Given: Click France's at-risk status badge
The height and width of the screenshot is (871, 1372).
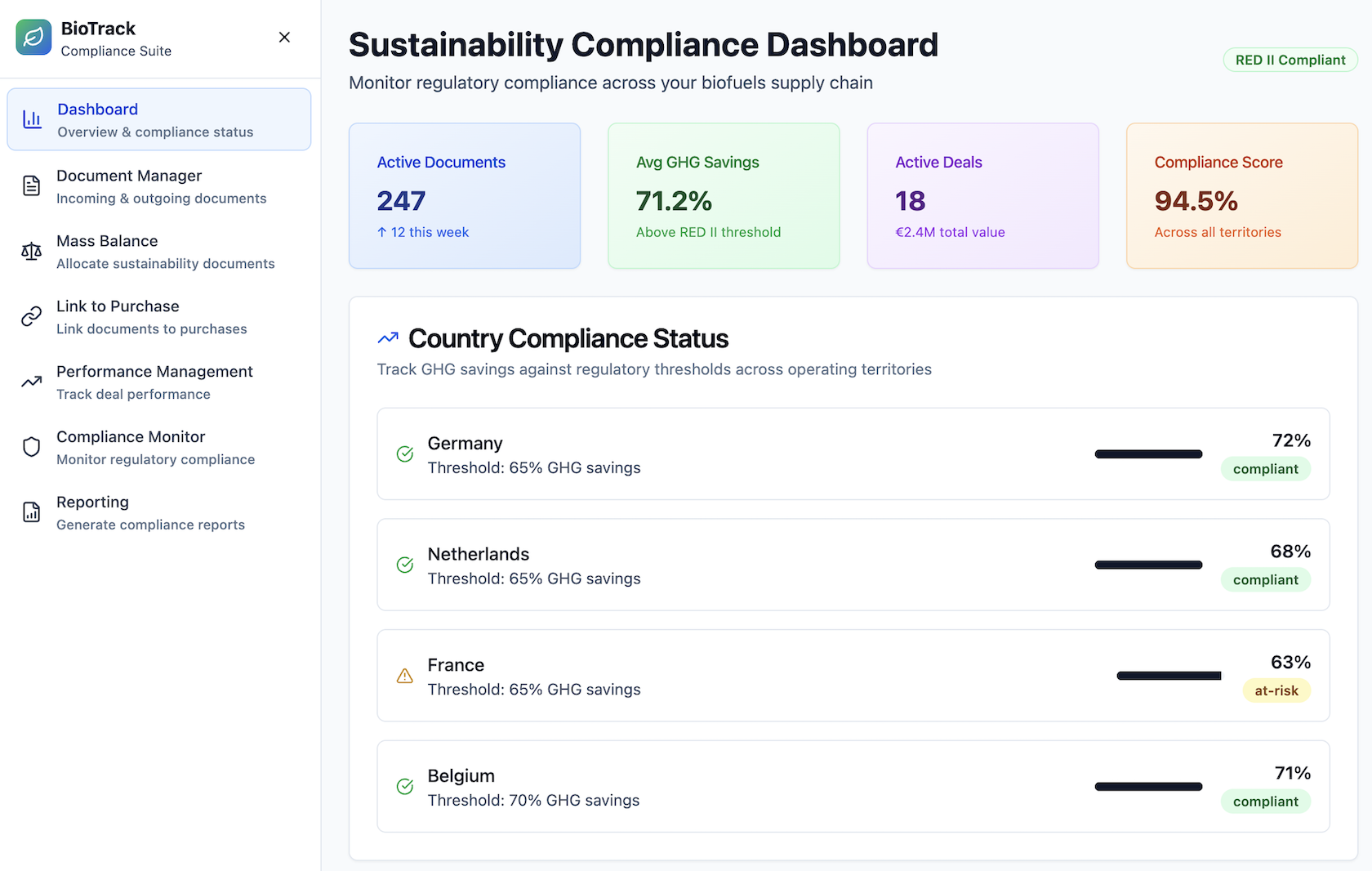Looking at the screenshot, I should tap(1276, 690).
